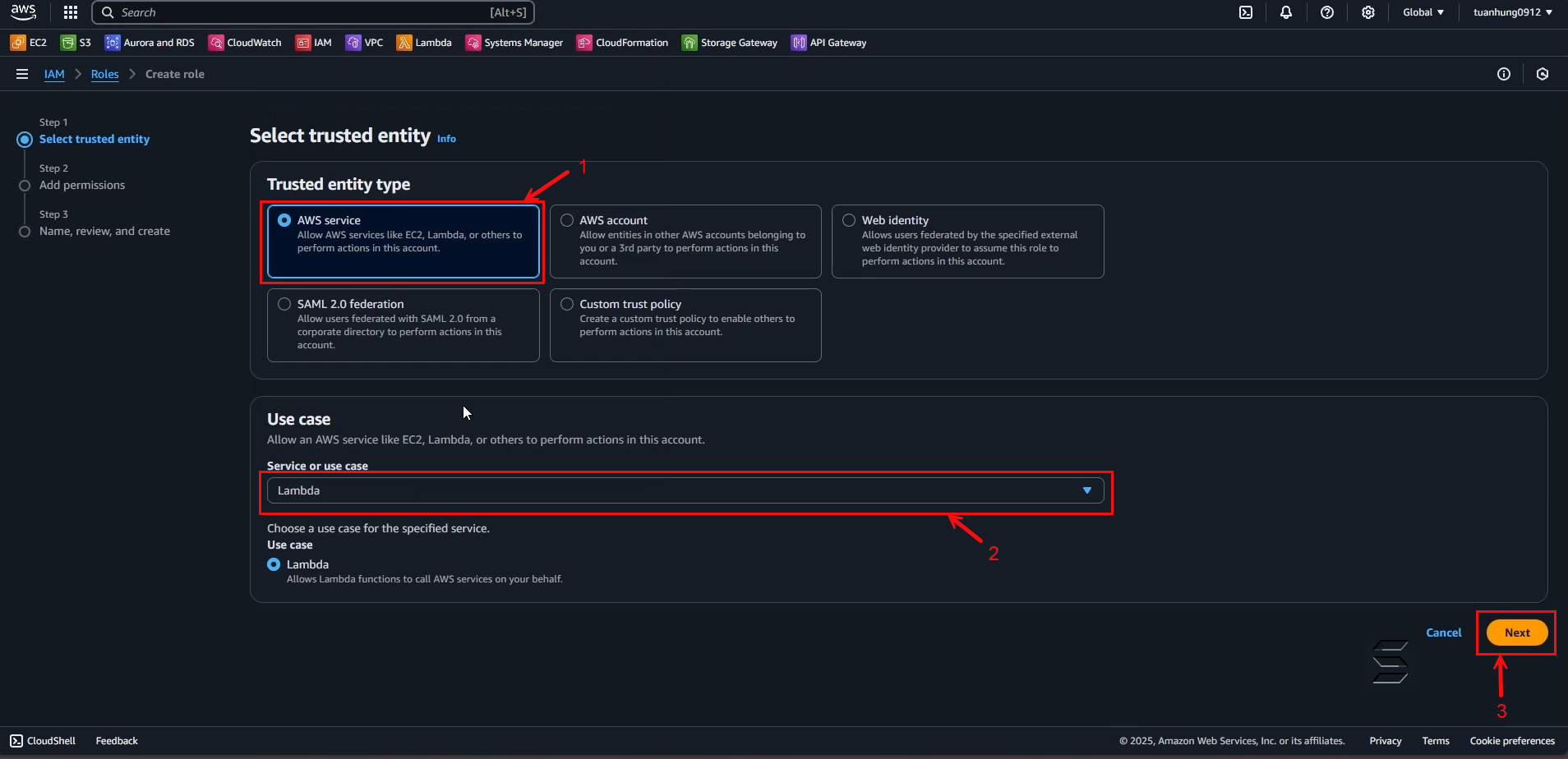Open EC2 shortcut in favorites bar
Image resolution: width=1568 pixels, height=759 pixels.
29,43
